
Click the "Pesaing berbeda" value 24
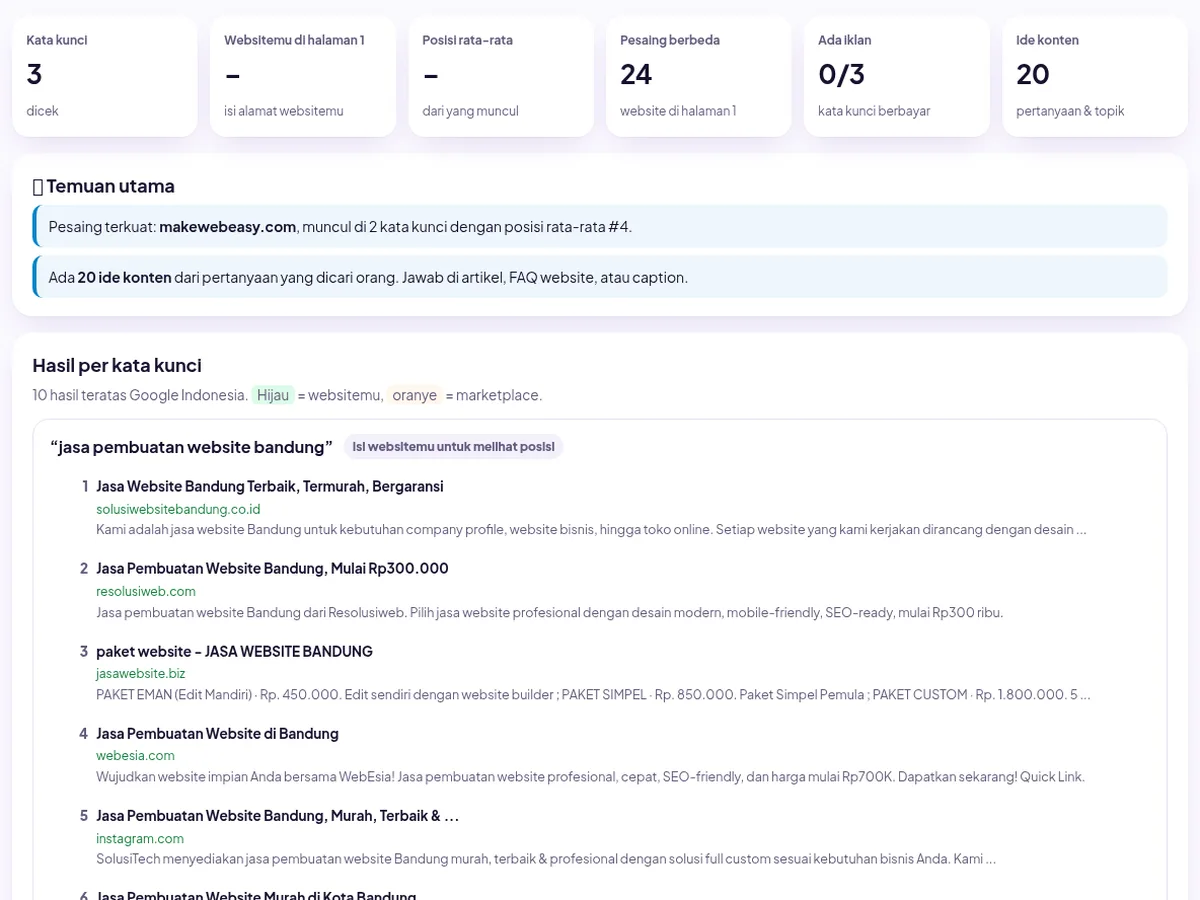pos(636,74)
